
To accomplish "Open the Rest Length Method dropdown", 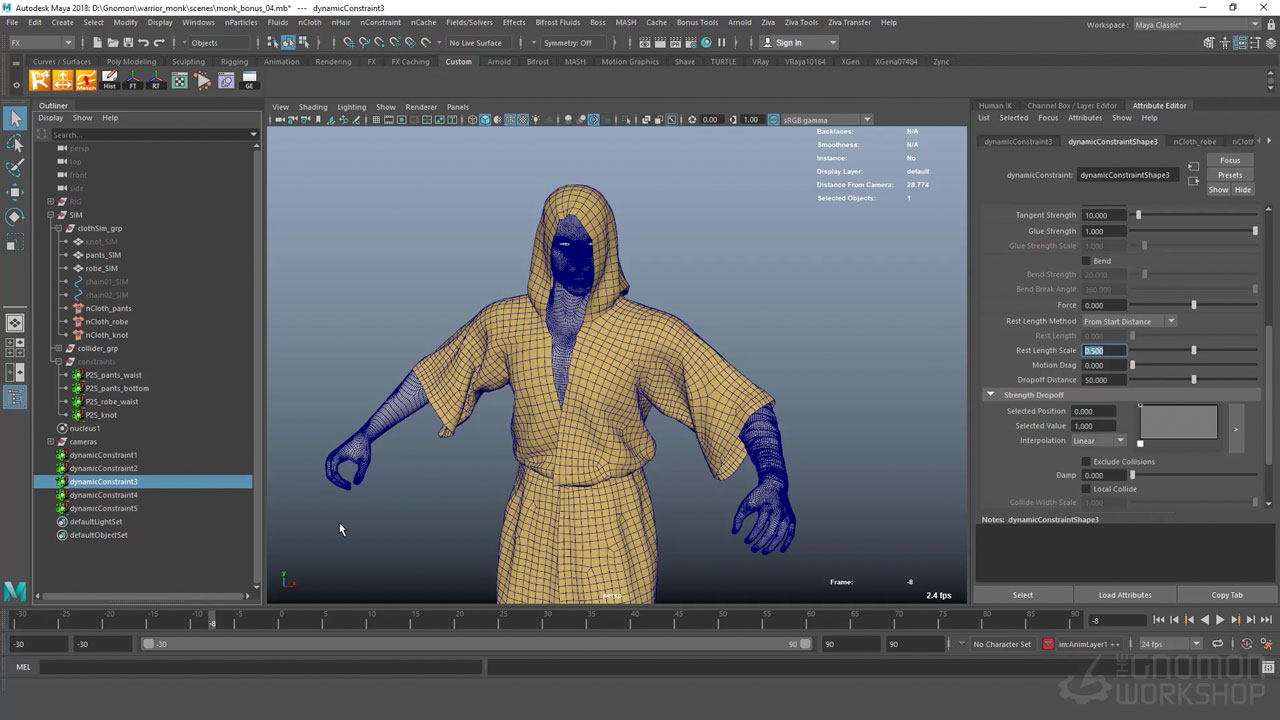I will coord(1129,321).
